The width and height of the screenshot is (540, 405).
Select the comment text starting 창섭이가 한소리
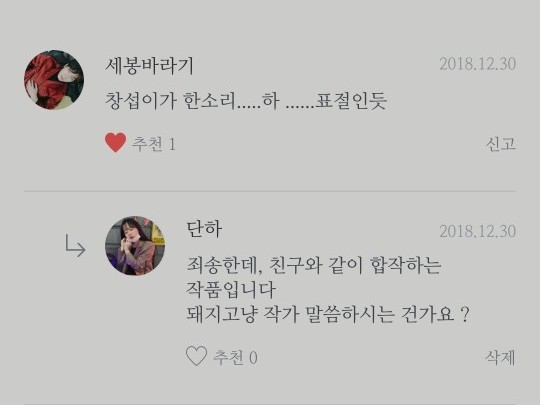click(x=246, y=101)
